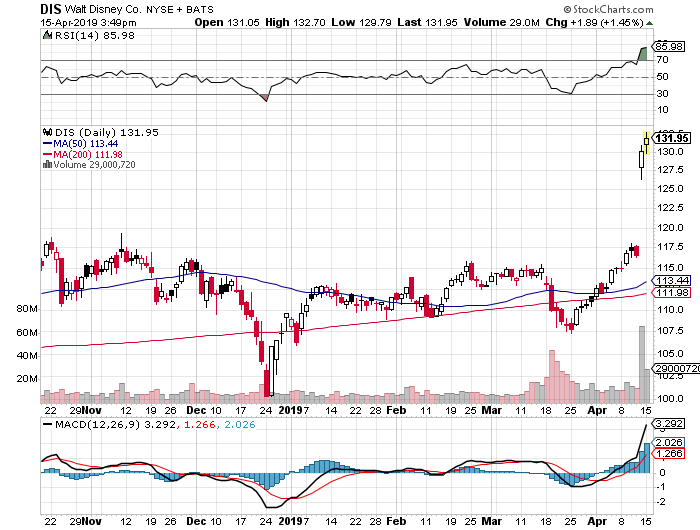Click the RSI 70 overbought axis label
The image size is (700, 530).
pyautogui.click(x=662, y=60)
